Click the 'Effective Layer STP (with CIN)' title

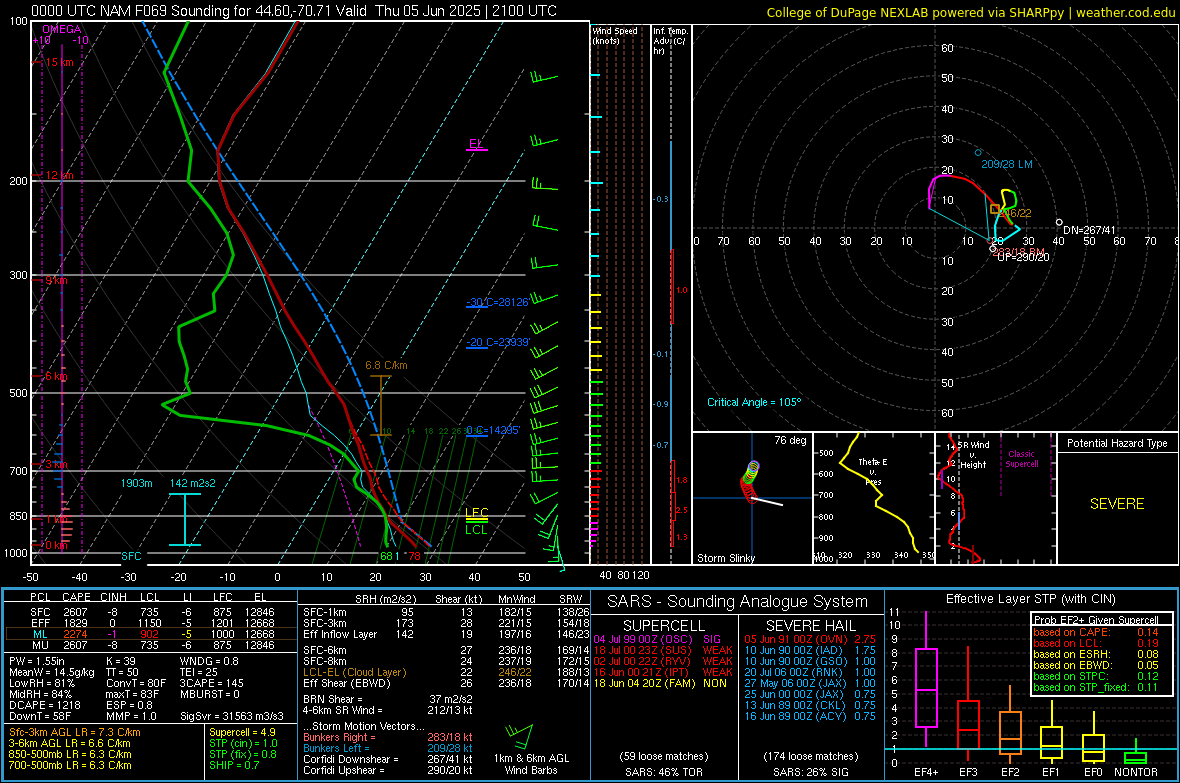(x=1030, y=599)
